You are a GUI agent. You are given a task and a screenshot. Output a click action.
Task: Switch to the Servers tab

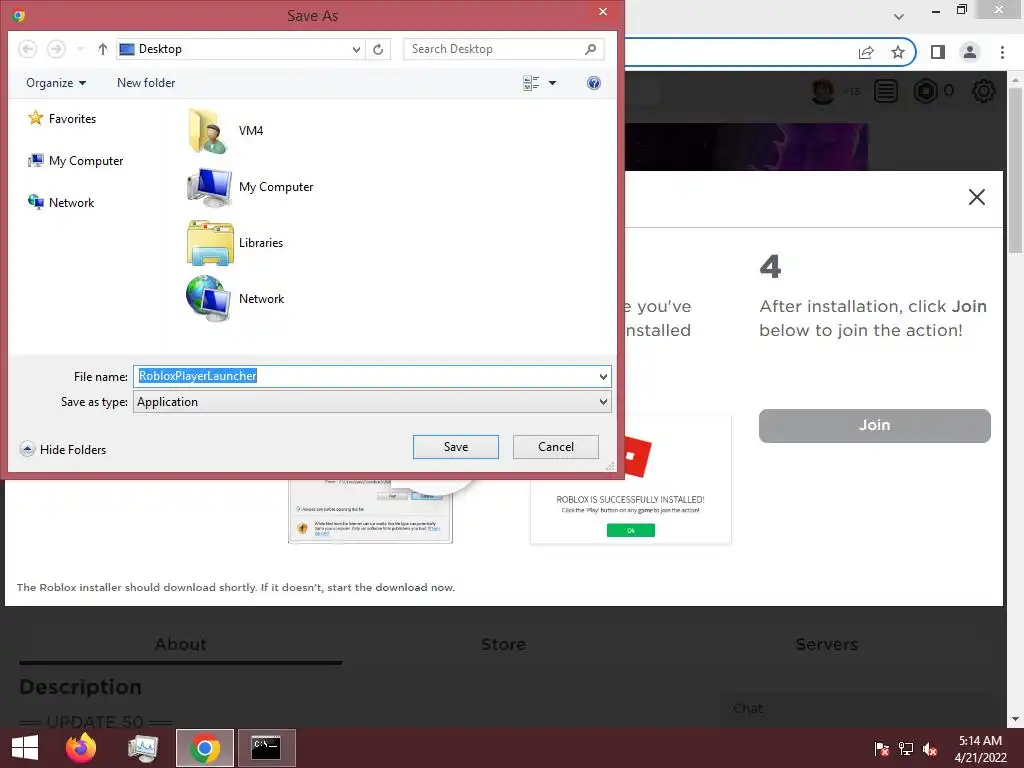(827, 645)
